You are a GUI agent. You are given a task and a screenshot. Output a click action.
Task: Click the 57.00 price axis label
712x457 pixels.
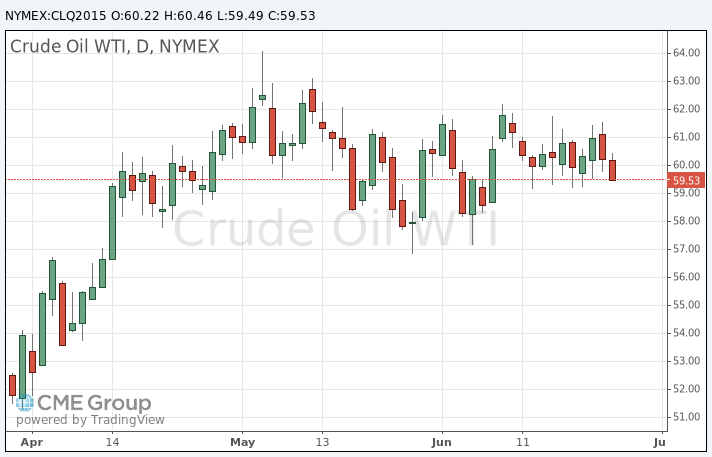tap(685, 248)
